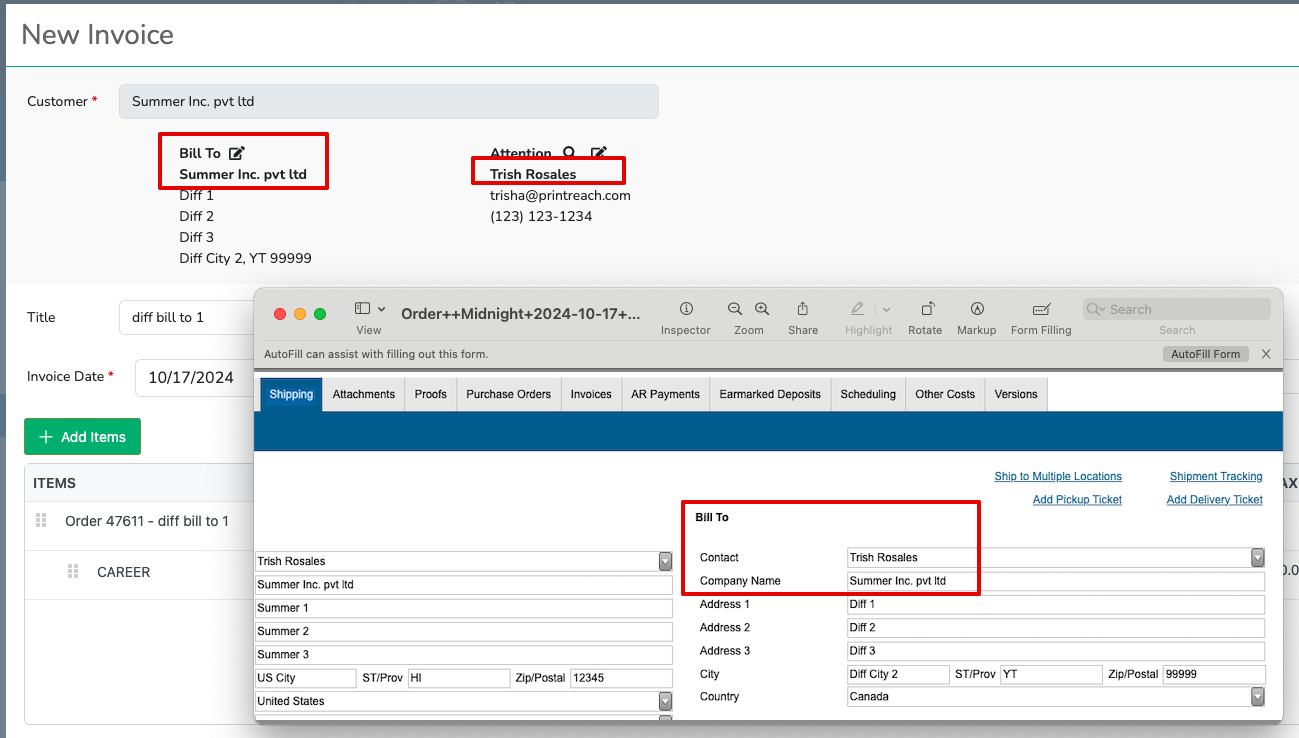Click the Title field diff bill to 1
This screenshot has width=1299, height=738.
(187, 317)
